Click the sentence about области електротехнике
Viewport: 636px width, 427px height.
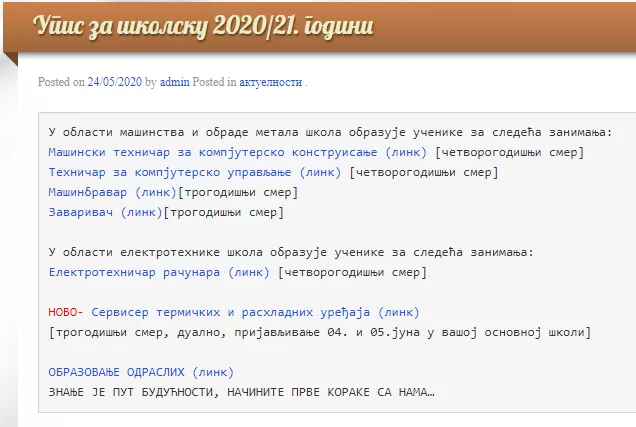pyautogui.click(x=291, y=252)
